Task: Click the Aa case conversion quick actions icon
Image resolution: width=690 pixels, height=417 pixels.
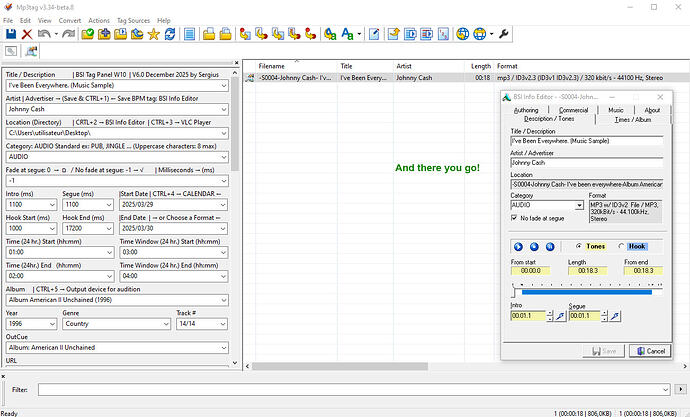Action: 348,34
